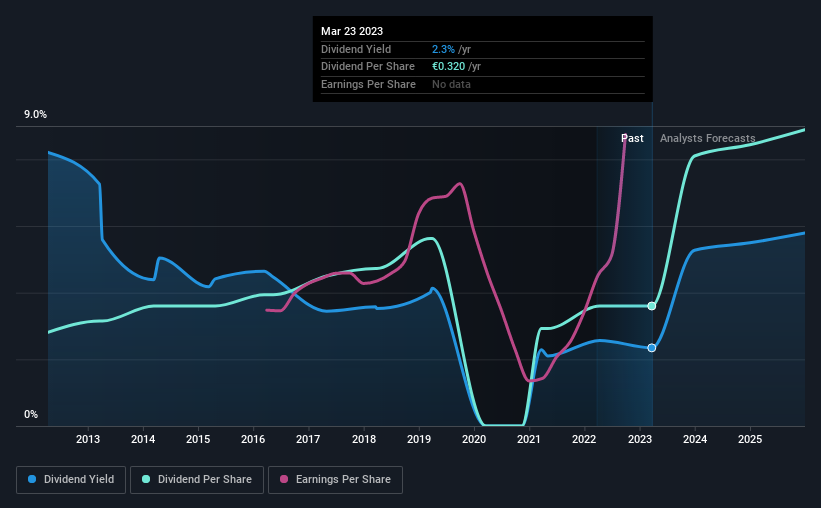Click the €0.320 dividend per share value
This screenshot has height=508, width=821.
pos(448,67)
